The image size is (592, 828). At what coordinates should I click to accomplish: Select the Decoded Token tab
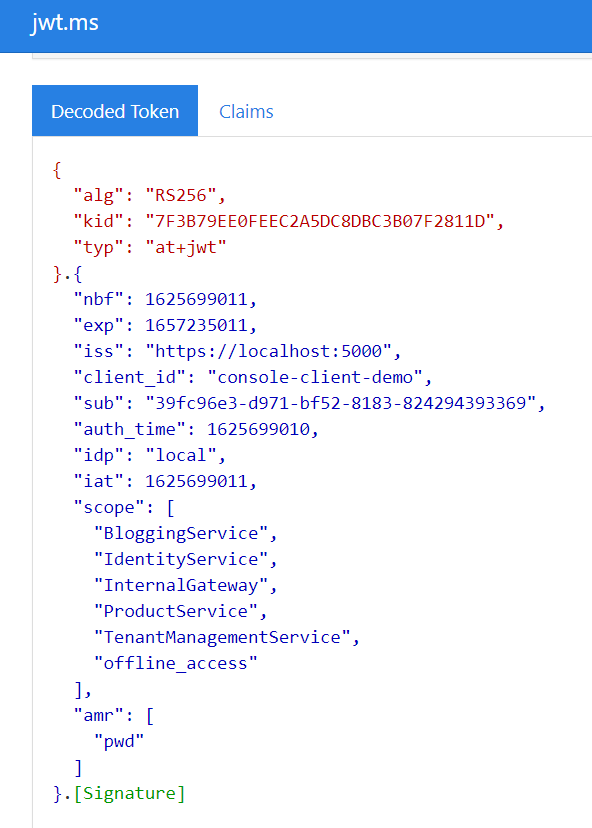114,111
